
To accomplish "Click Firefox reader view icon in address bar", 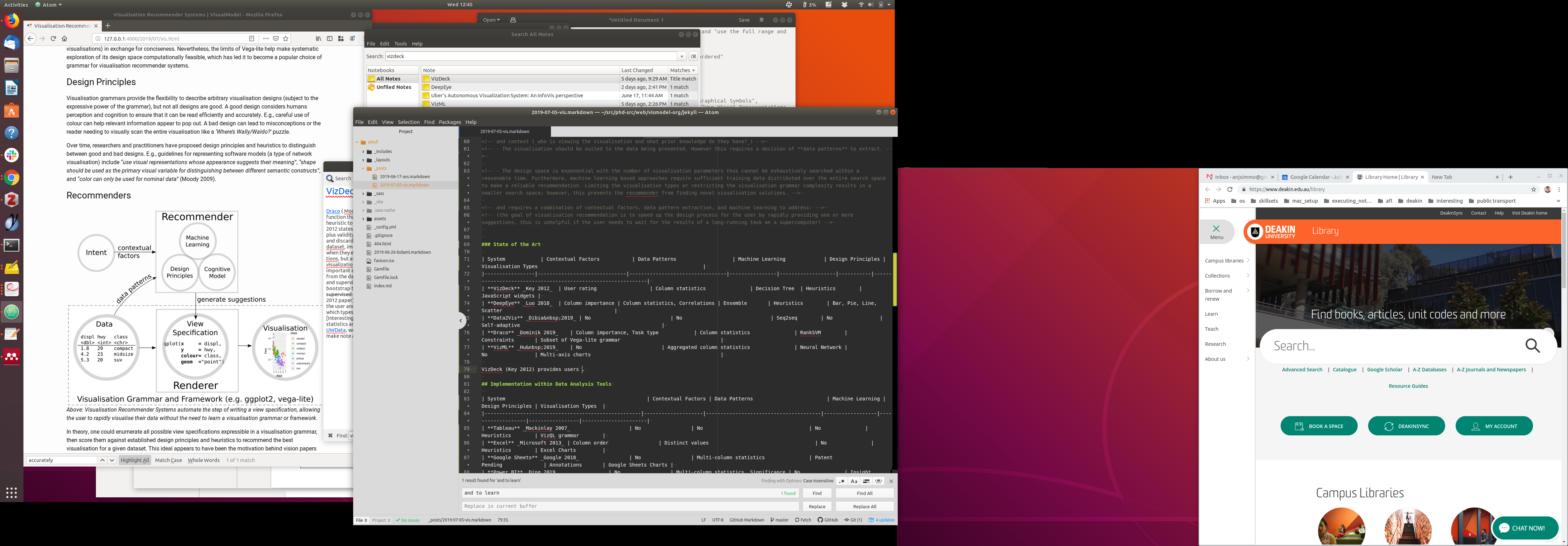I will coord(251,38).
